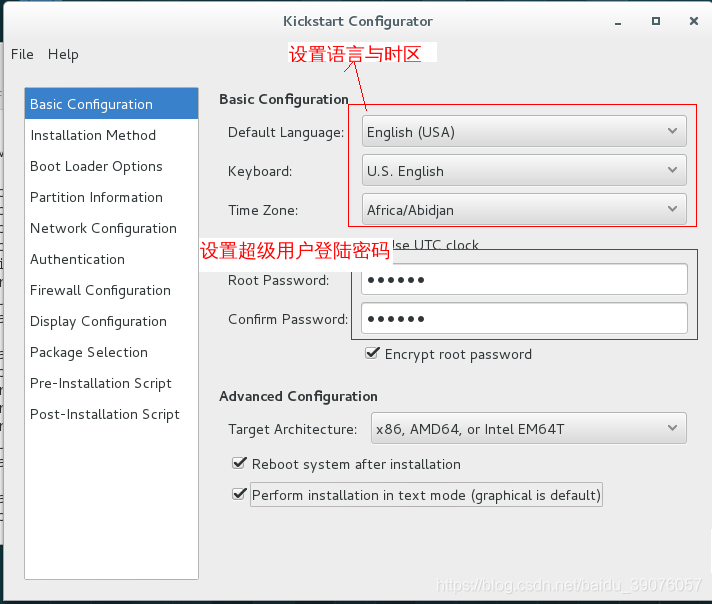The height and width of the screenshot is (604, 712).
Task: Maximize the Kickstart Configurator window
Action: [x=656, y=21]
